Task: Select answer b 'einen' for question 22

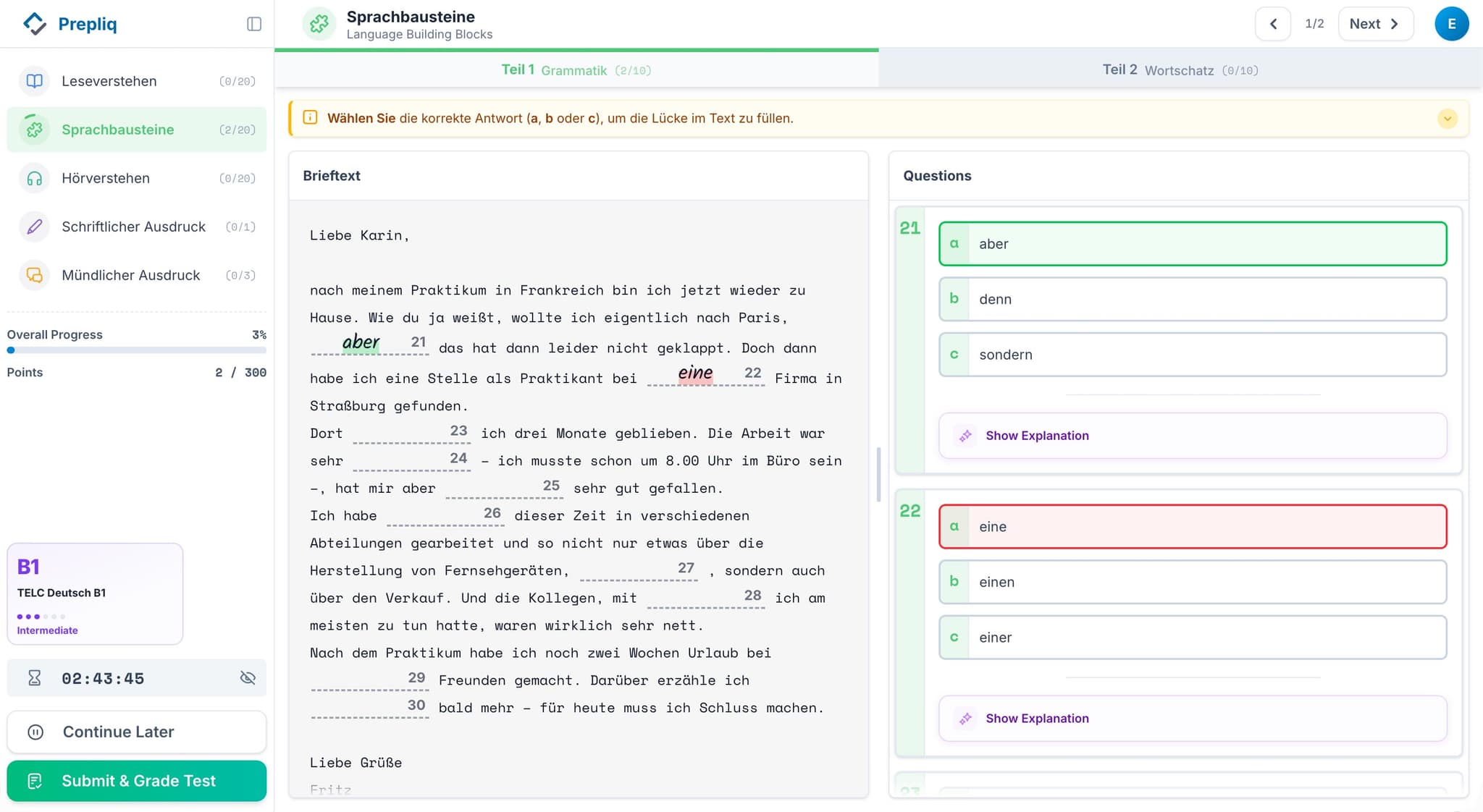Action: [1193, 582]
